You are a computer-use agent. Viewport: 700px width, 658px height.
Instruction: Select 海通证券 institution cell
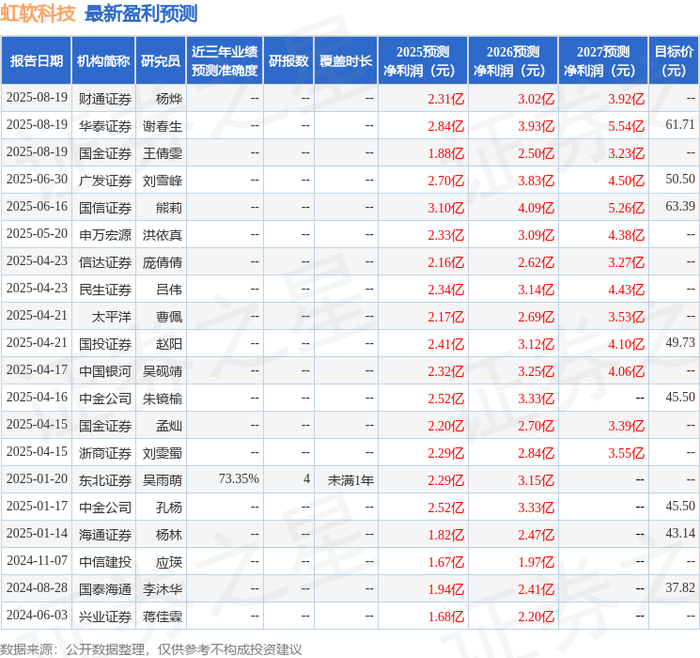105,534
